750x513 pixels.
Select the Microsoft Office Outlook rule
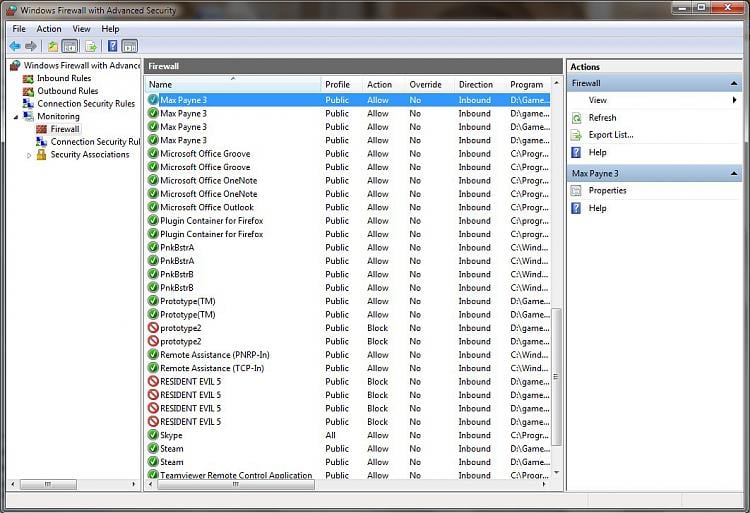[348, 207]
